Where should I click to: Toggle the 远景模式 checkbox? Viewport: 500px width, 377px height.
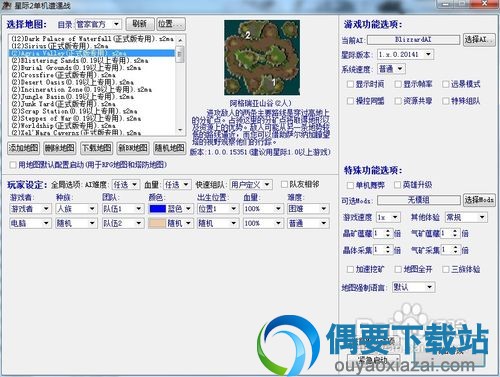[x=446, y=84]
